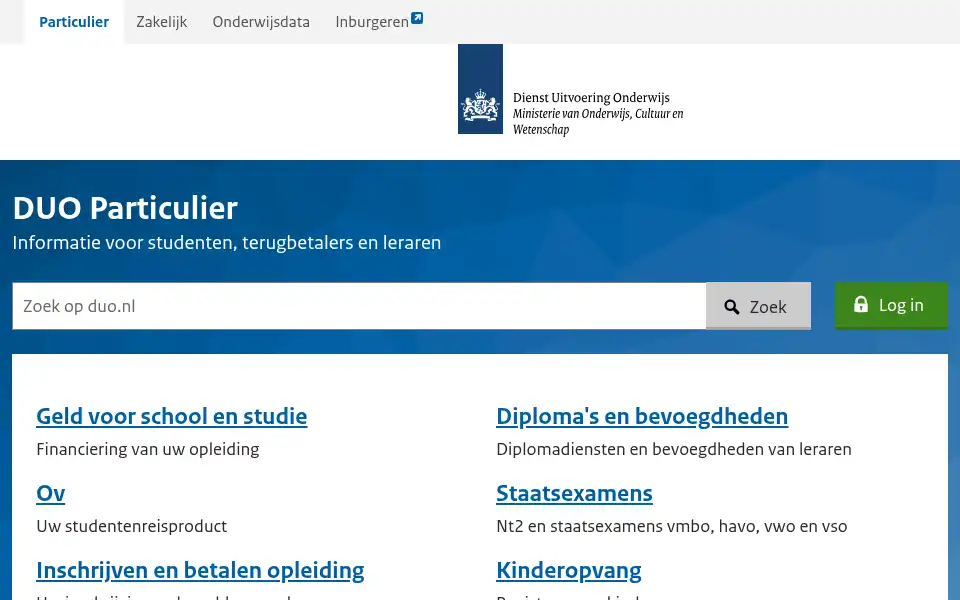960x600 pixels.
Task: Open 'Diploma's en bevoegdheden' link
Action: point(642,416)
